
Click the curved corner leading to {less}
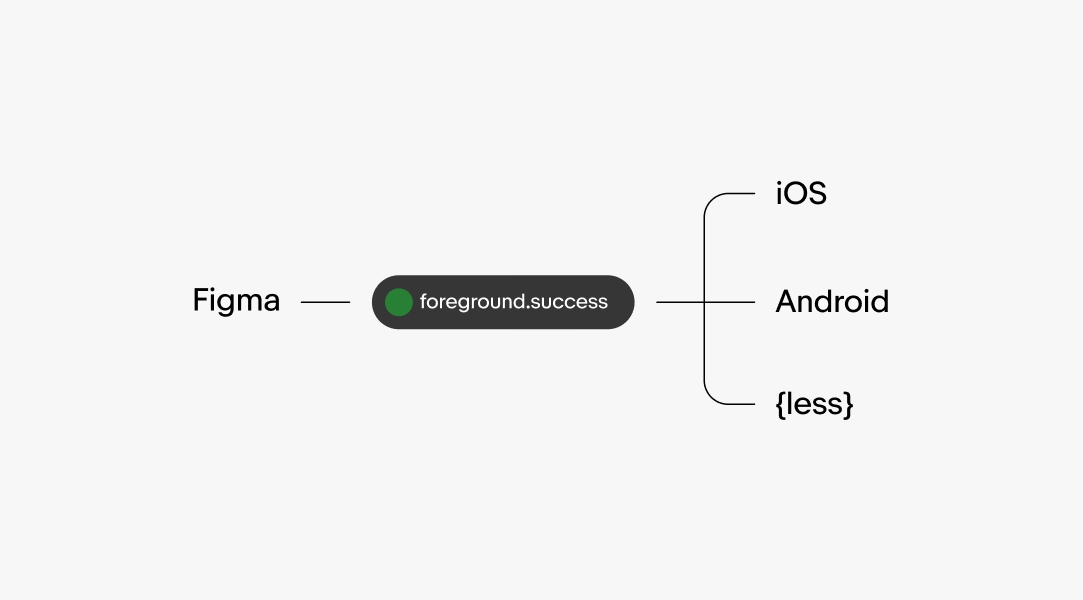(x=711, y=397)
